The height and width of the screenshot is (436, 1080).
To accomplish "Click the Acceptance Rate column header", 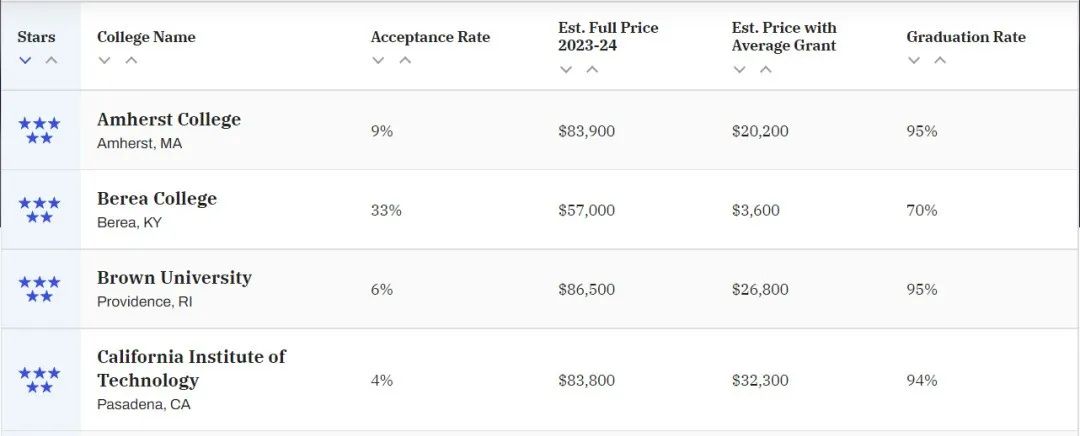I will [x=430, y=37].
